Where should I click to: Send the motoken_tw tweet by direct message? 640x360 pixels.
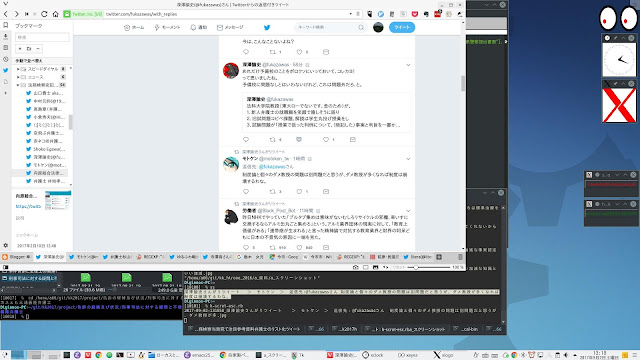click(326, 191)
